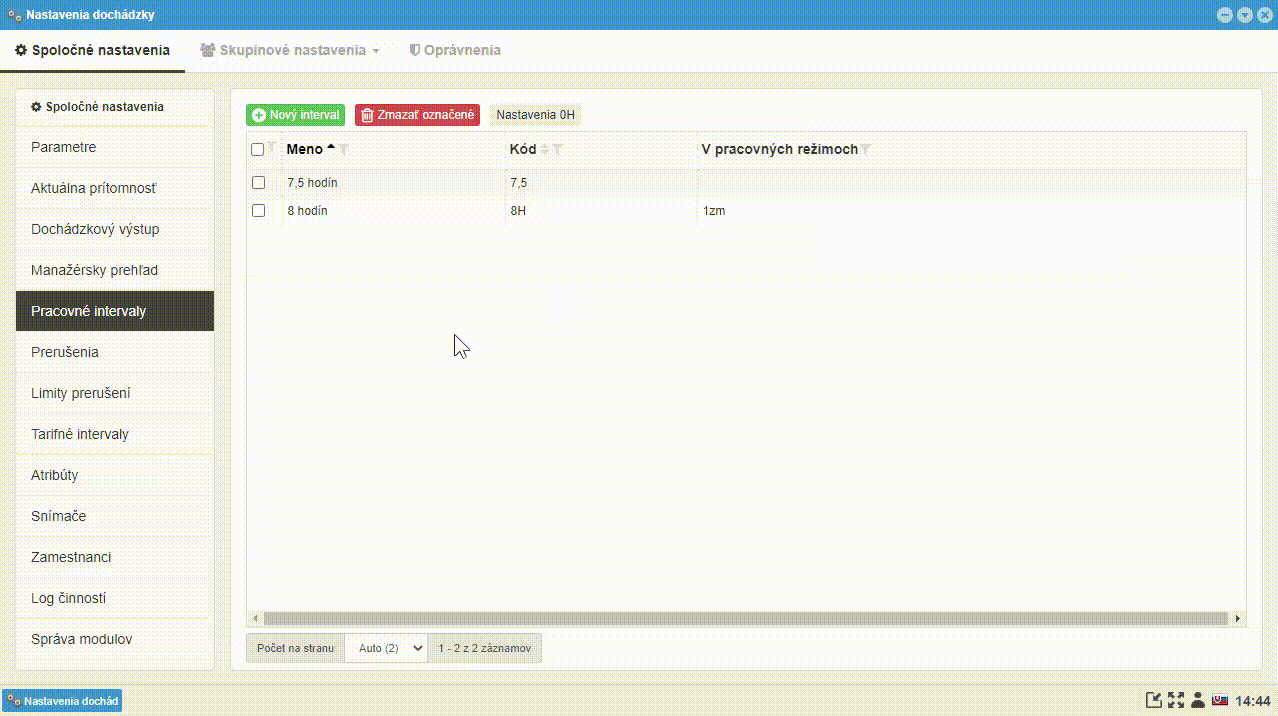Click the Nový interval button
Viewport: 1278px width, 716px height.
click(x=296, y=115)
